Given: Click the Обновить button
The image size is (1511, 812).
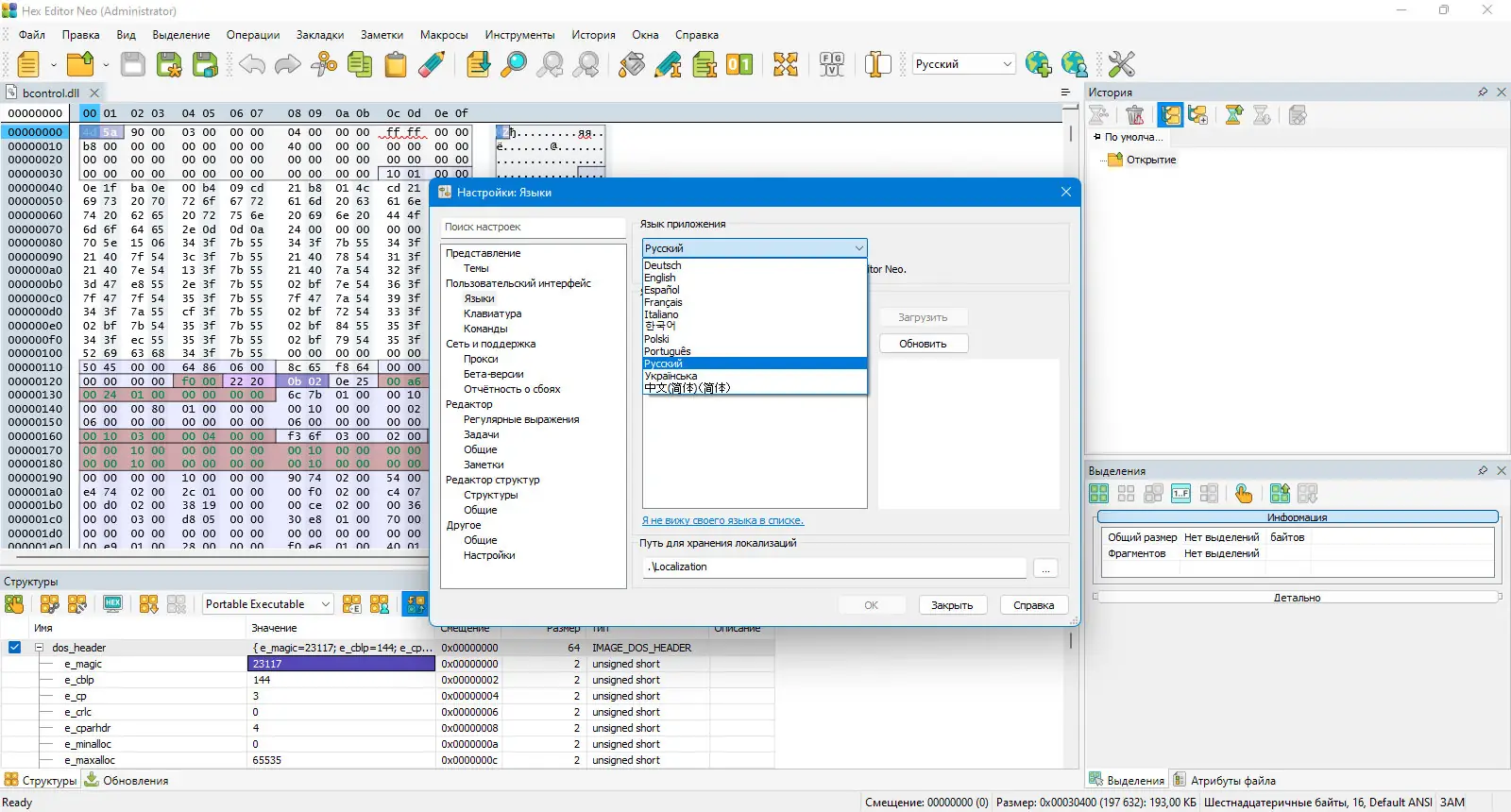Looking at the screenshot, I should pyautogui.click(x=923, y=344).
